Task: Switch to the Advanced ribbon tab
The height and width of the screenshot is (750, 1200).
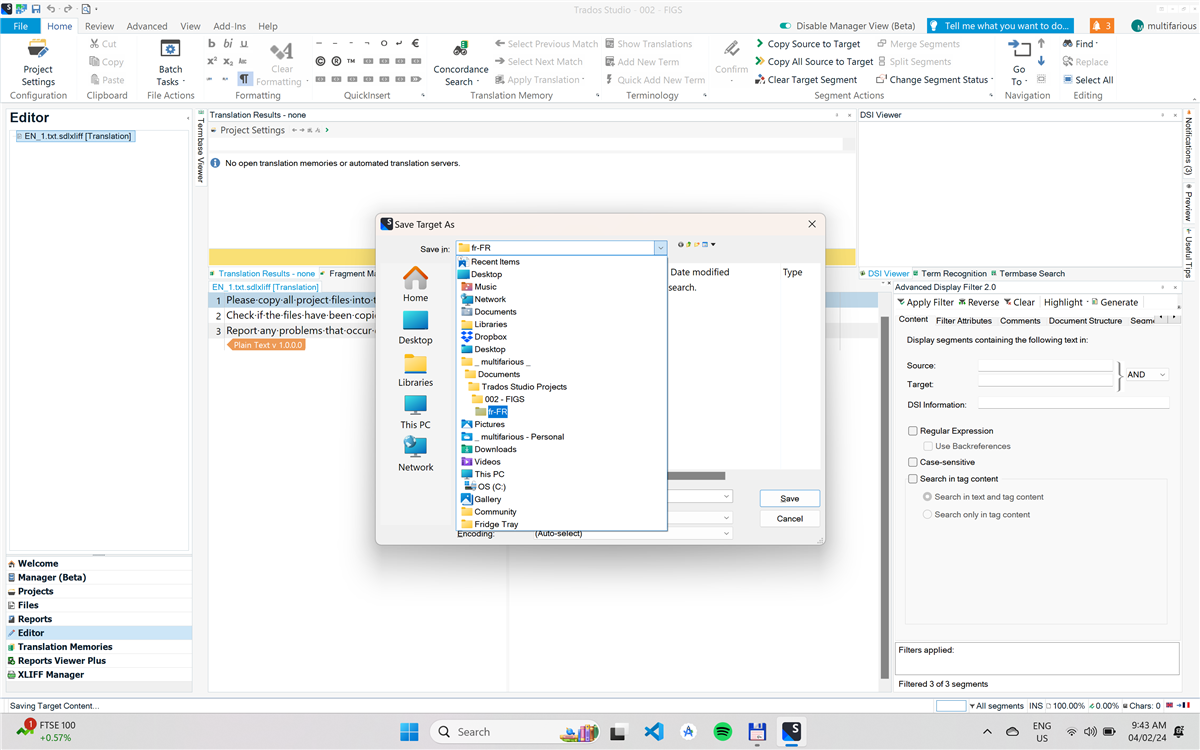Action: tap(147, 26)
